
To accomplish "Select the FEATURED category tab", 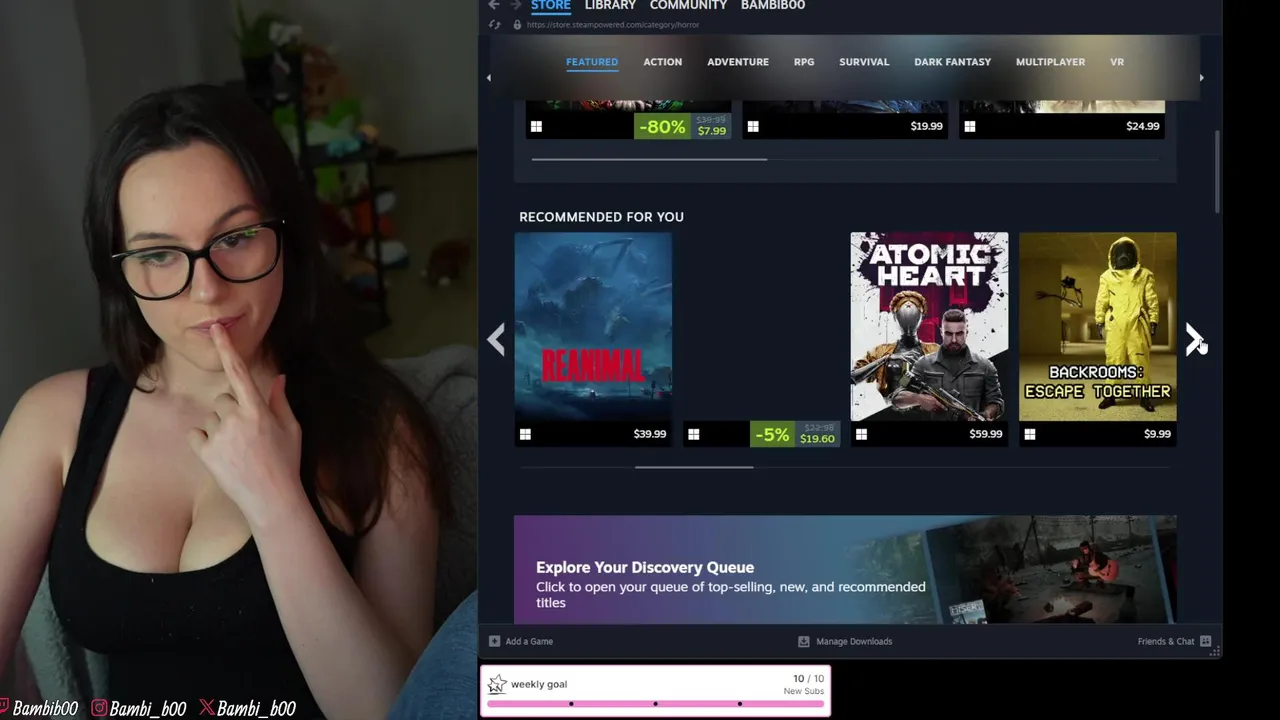I will point(592,62).
